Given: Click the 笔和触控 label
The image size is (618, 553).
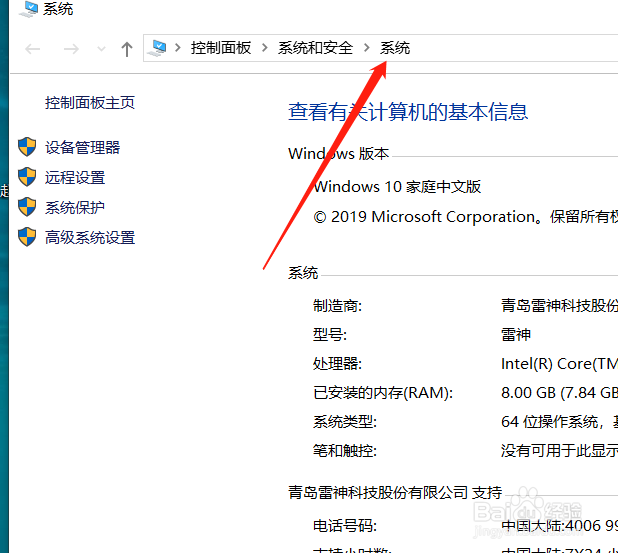Looking at the screenshot, I should click(345, 451).
